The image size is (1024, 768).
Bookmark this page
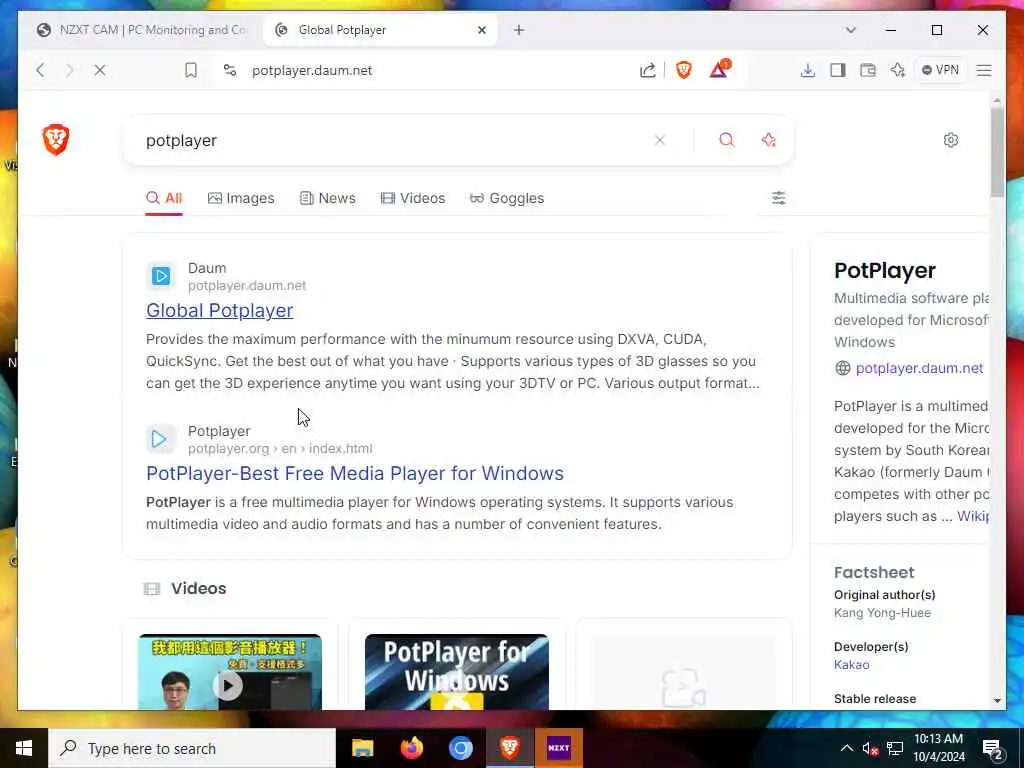pyautogui.click(x=191, y=70)
